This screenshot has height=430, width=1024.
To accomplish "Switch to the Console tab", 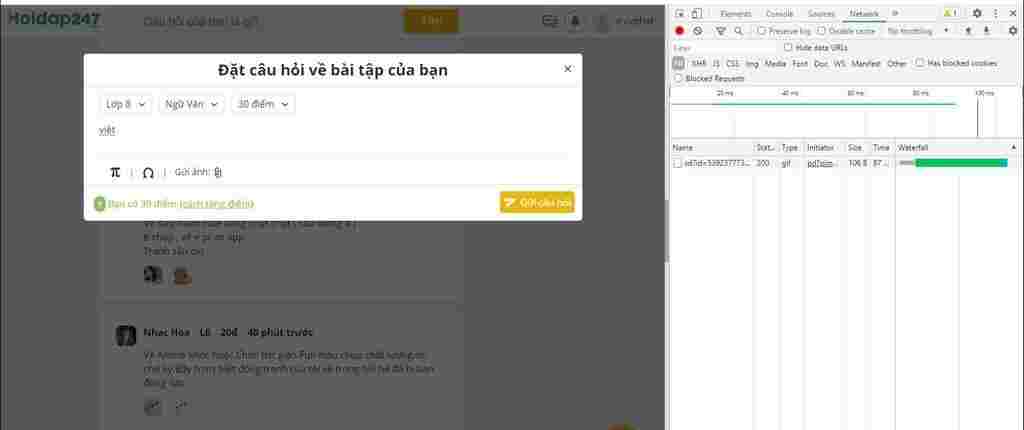I will 779,14.
